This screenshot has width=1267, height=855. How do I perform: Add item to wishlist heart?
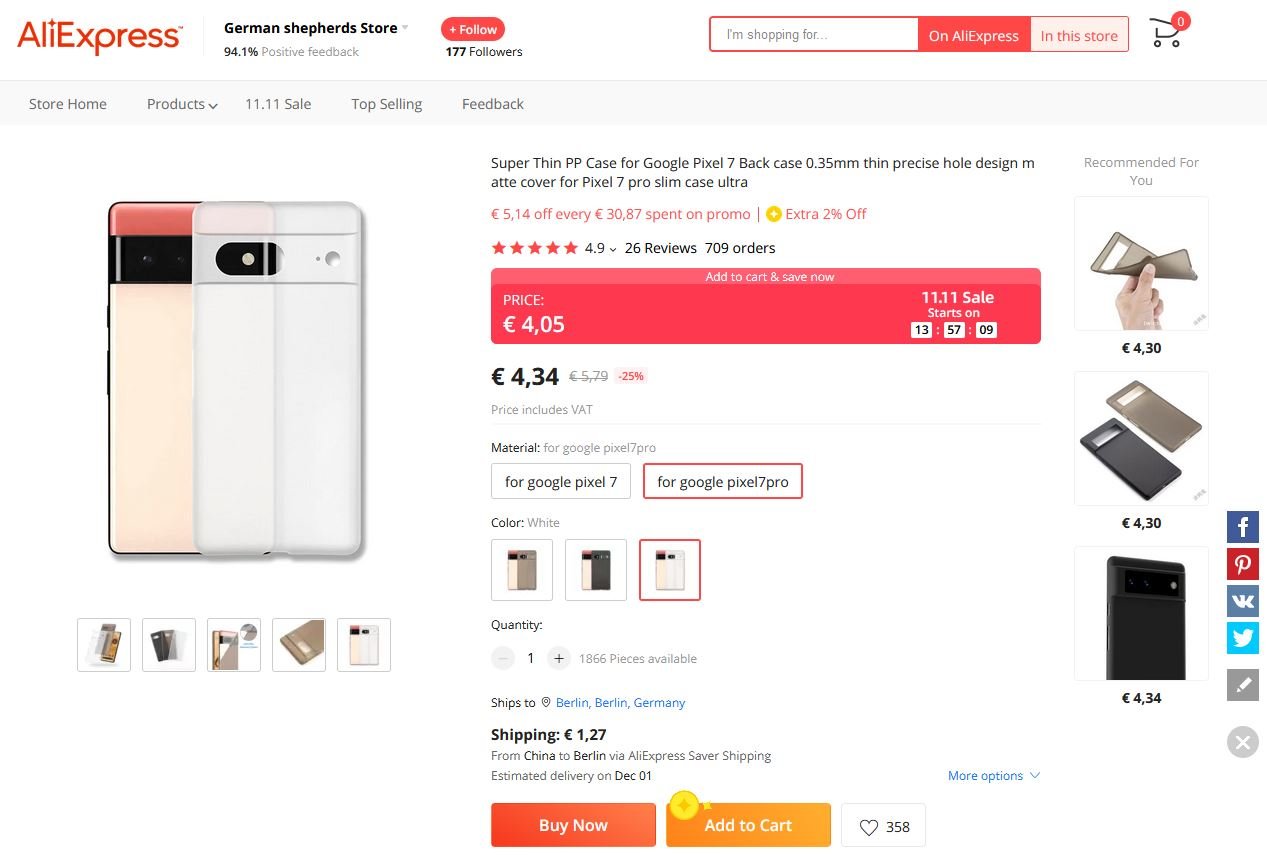883,826
